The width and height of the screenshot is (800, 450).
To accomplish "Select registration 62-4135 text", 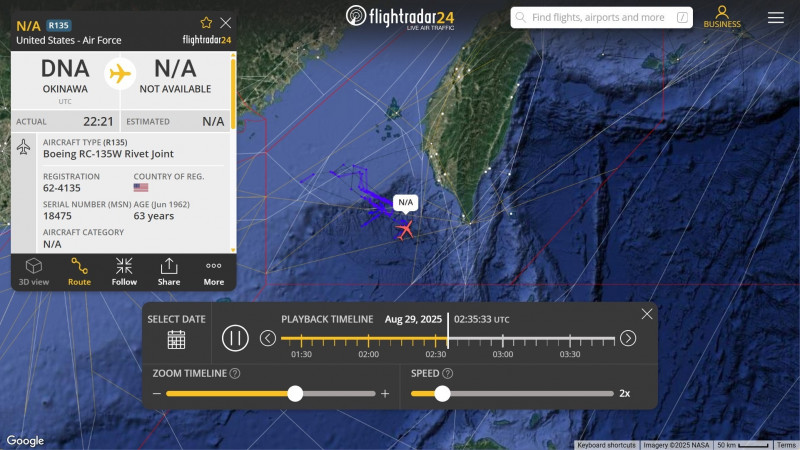I will [62, 188].
